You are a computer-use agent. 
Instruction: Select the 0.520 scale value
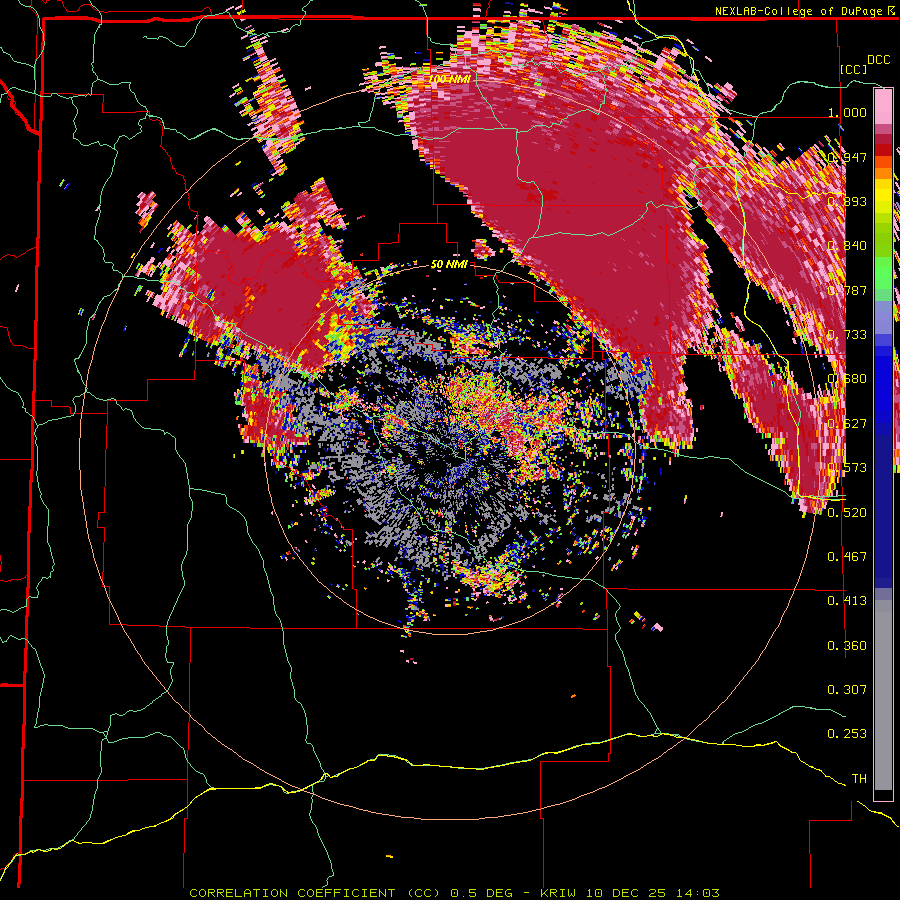pos(847,513)
